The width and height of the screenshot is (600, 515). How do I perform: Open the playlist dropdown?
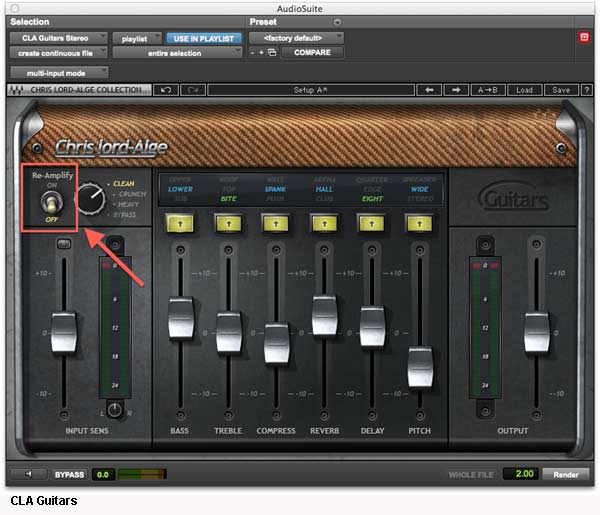click(x=137, y=38)
